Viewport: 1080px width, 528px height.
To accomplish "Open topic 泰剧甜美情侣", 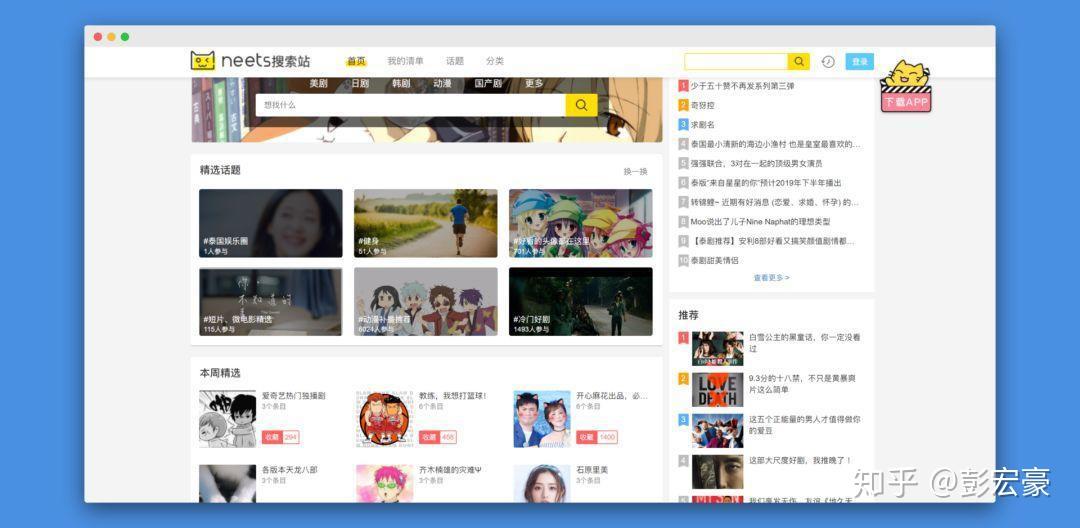I will [x=715, y=260].
